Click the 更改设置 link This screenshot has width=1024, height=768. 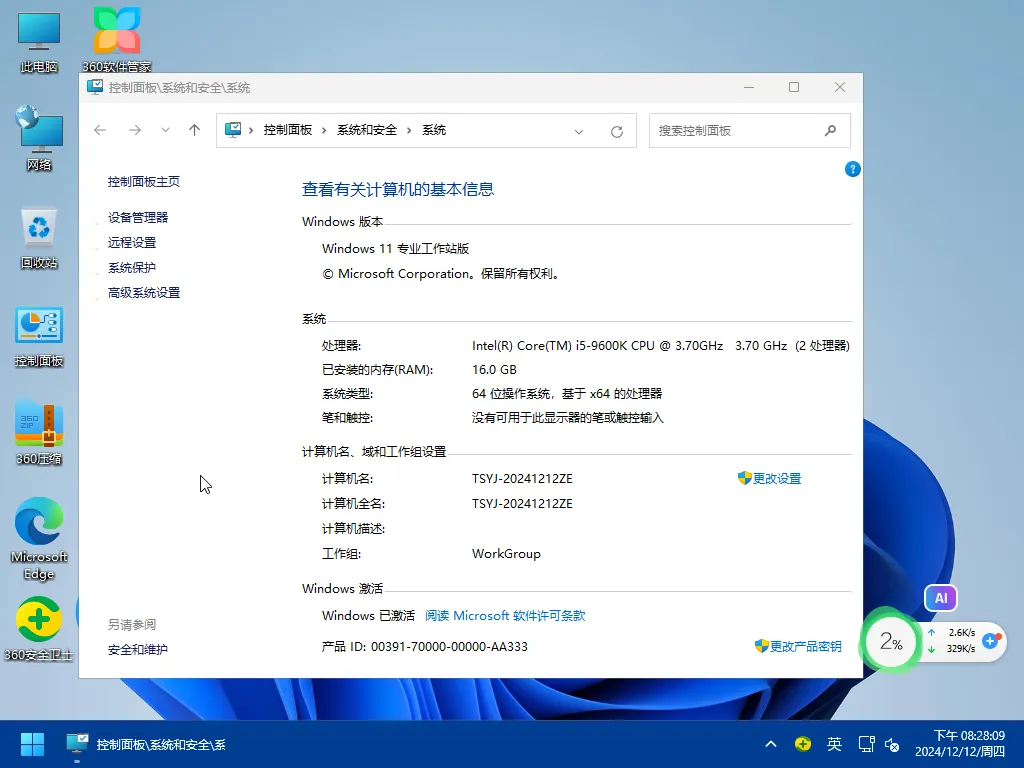(x=777, y=478)
